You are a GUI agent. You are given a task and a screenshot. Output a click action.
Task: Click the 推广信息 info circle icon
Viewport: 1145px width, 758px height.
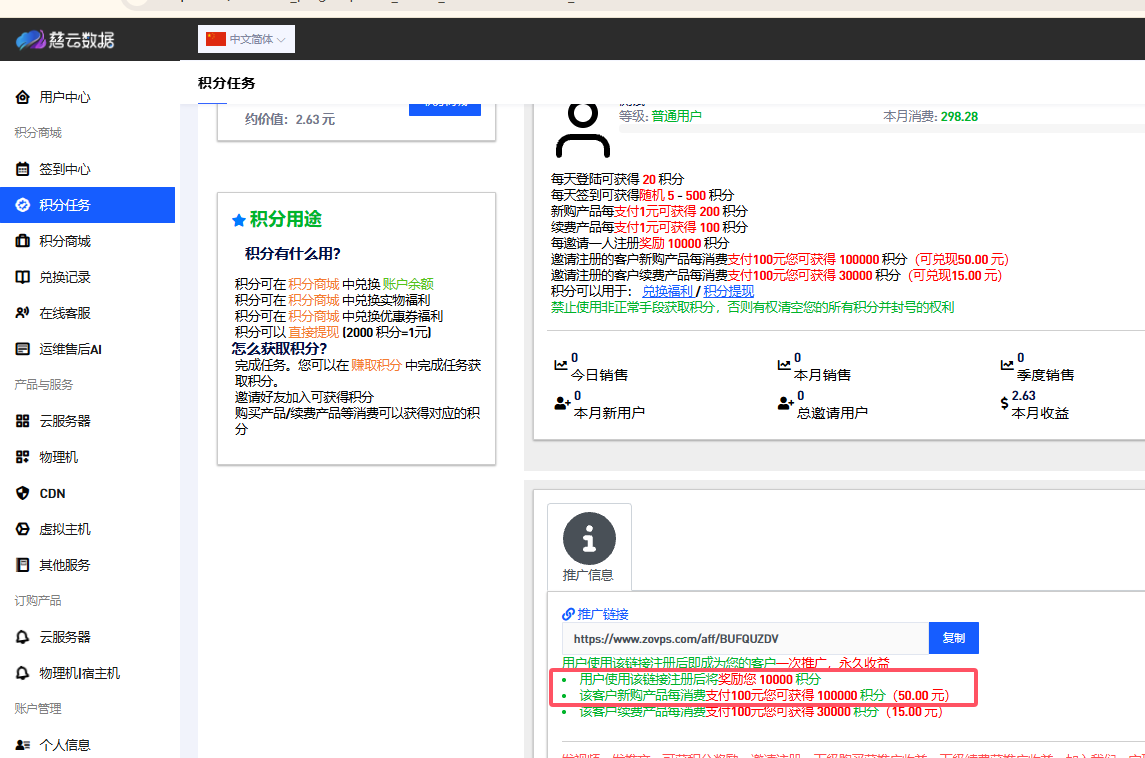tap(589, 538)
